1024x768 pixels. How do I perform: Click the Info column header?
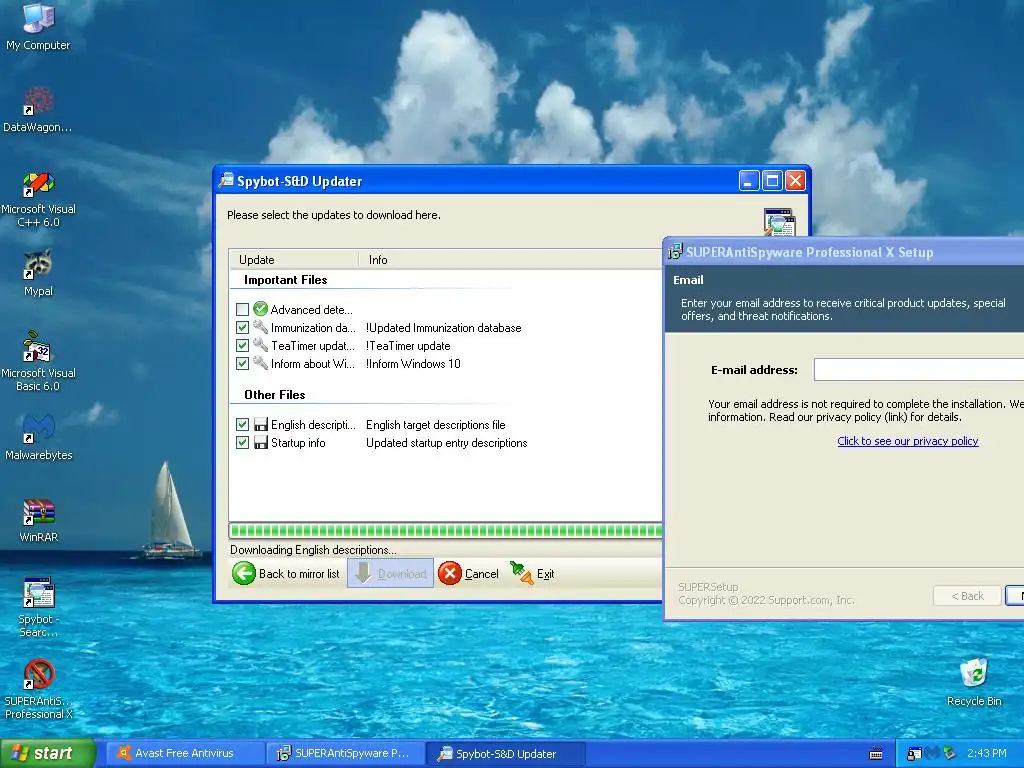511,259
